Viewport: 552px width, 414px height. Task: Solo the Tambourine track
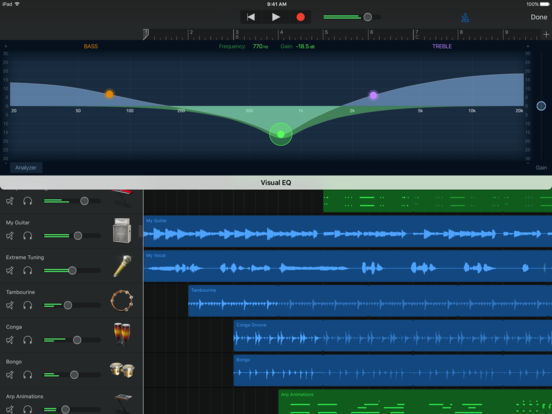click(x=27, y=305)
